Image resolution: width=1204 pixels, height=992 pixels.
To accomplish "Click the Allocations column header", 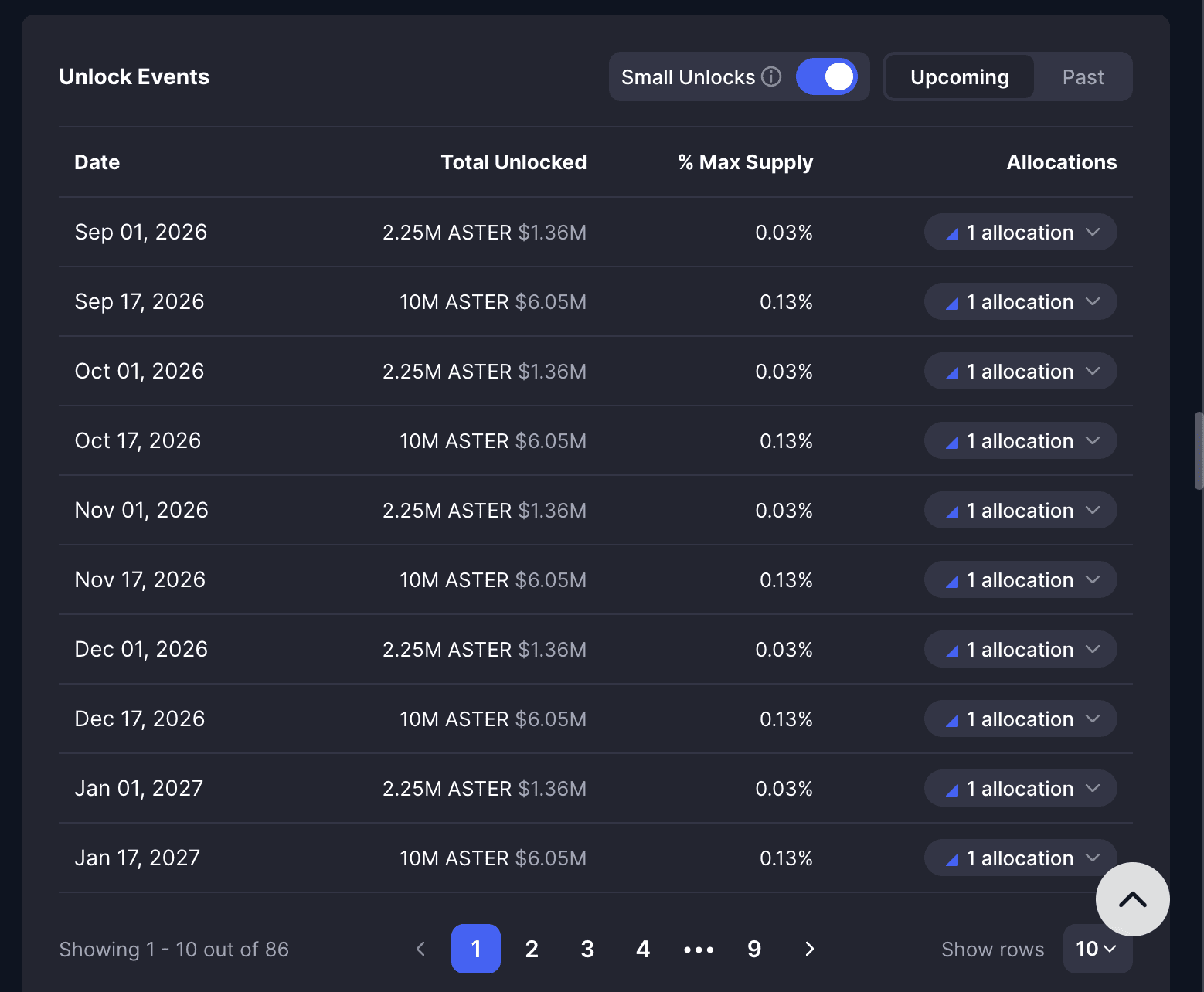I will click(1062, 162).
